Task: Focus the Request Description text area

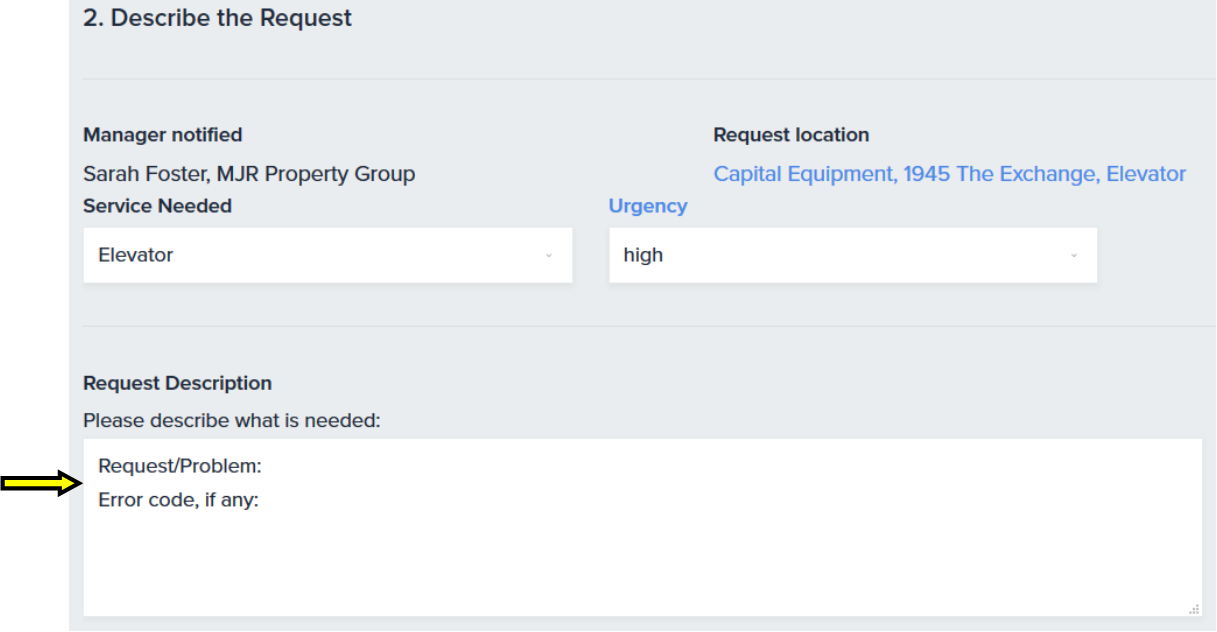Action: tap(642, 560)
